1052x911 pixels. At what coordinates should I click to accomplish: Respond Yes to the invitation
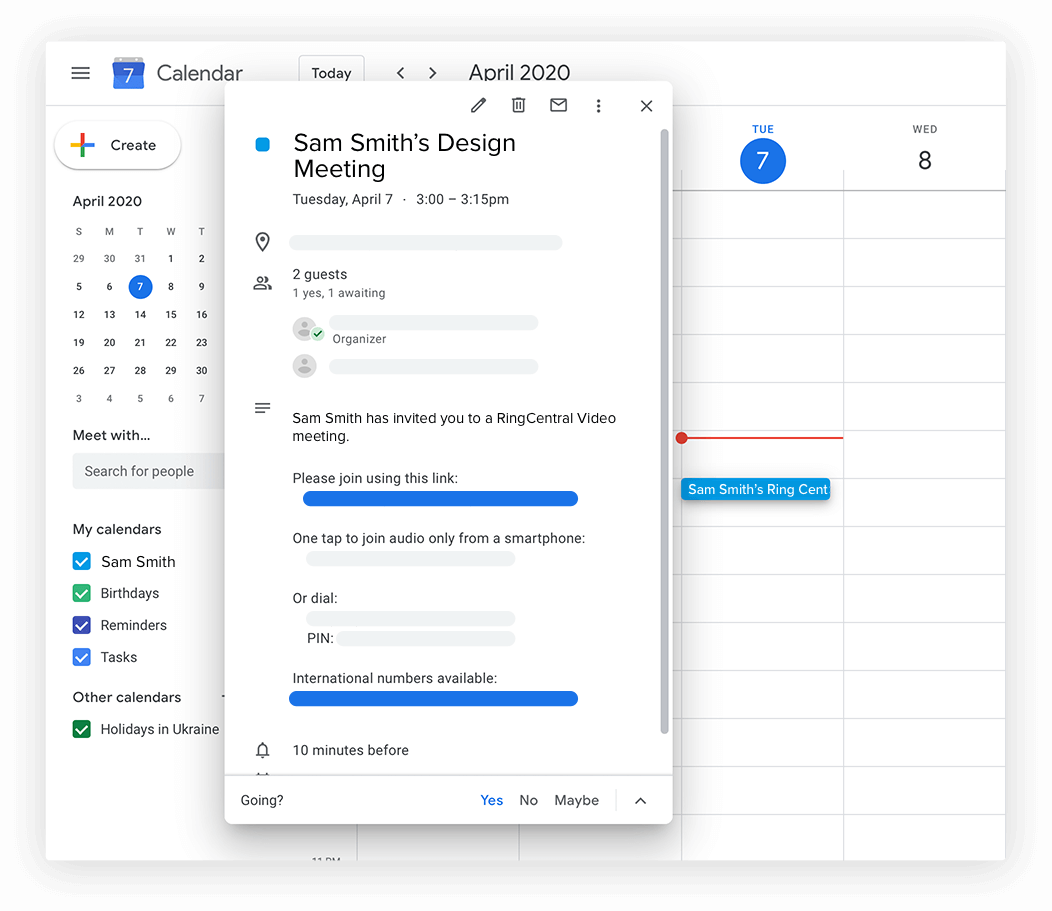(491, 801)
